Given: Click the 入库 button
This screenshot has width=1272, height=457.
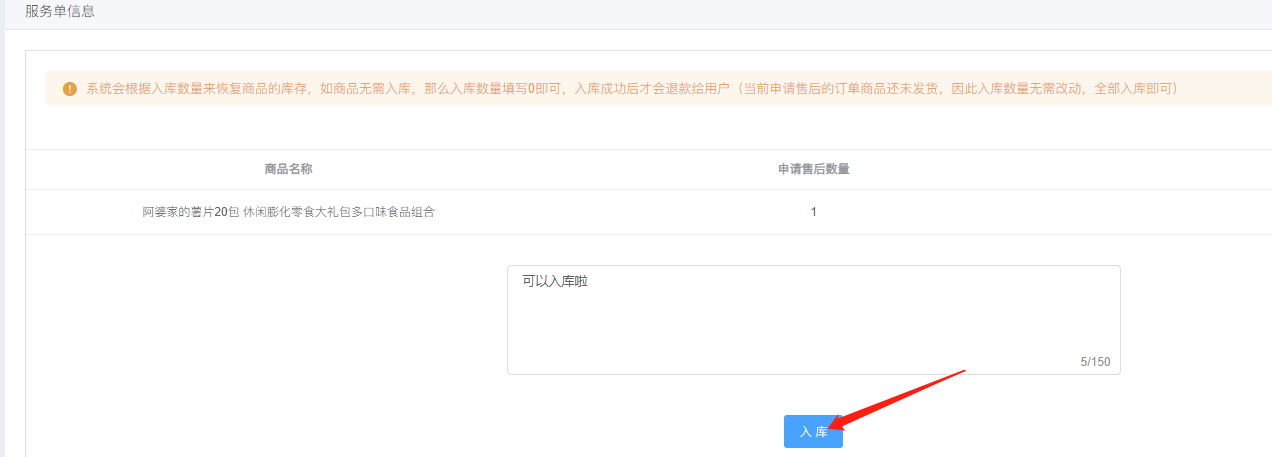Looking at the screenshot, I should [813, 432].
